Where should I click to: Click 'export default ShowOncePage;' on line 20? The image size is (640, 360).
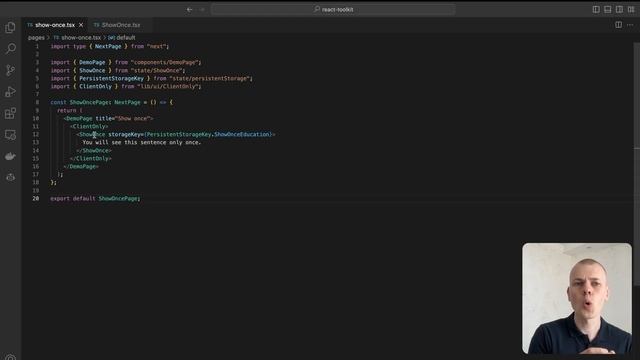click(x=95, y=198)
